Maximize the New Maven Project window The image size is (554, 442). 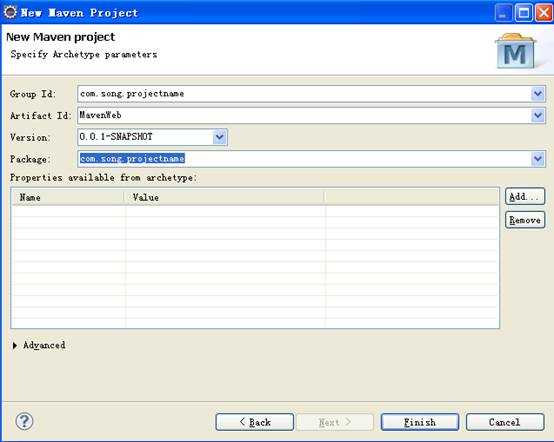(x=524, y=13)
